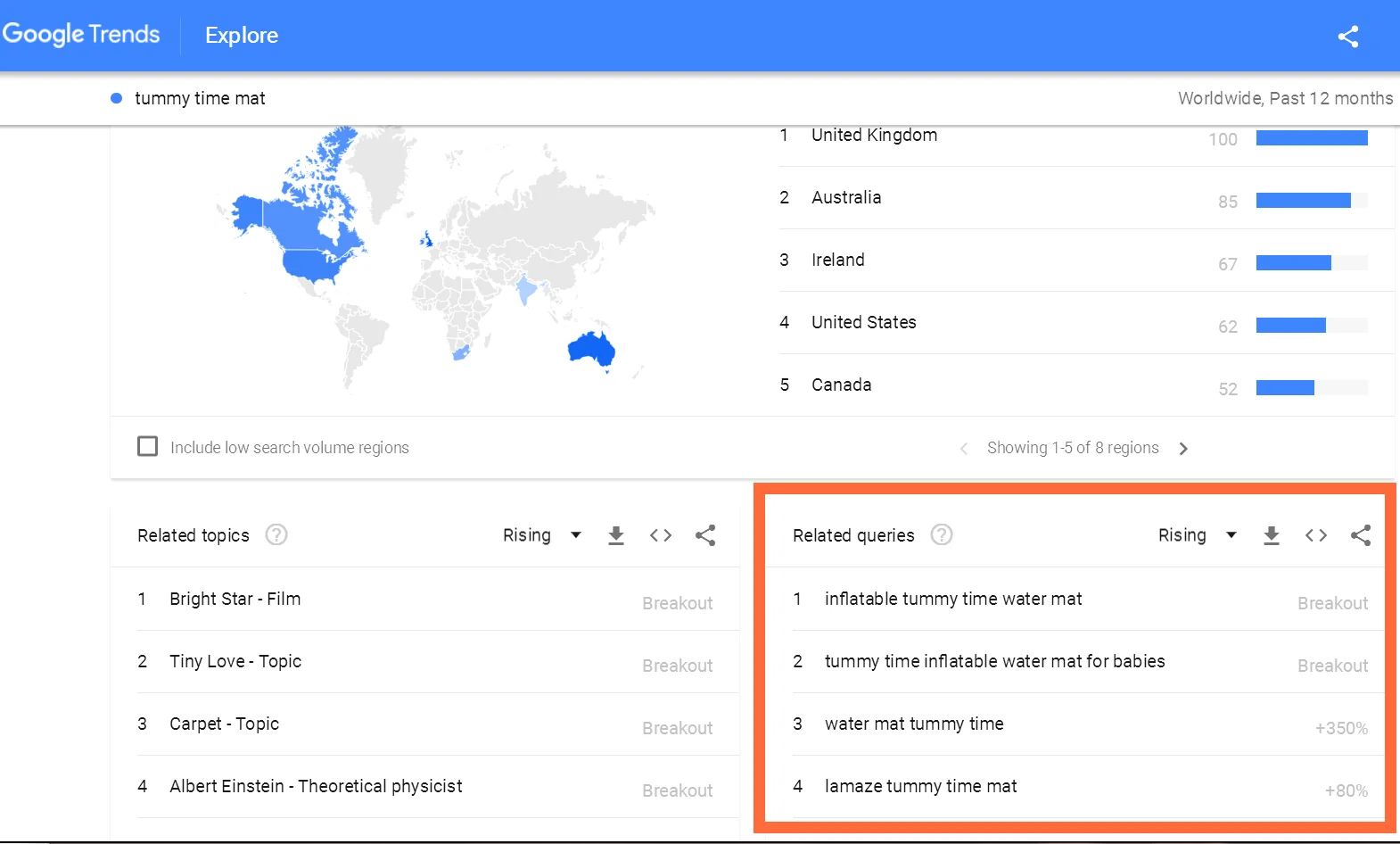Open help for Related topics

[x=276, y=534]
